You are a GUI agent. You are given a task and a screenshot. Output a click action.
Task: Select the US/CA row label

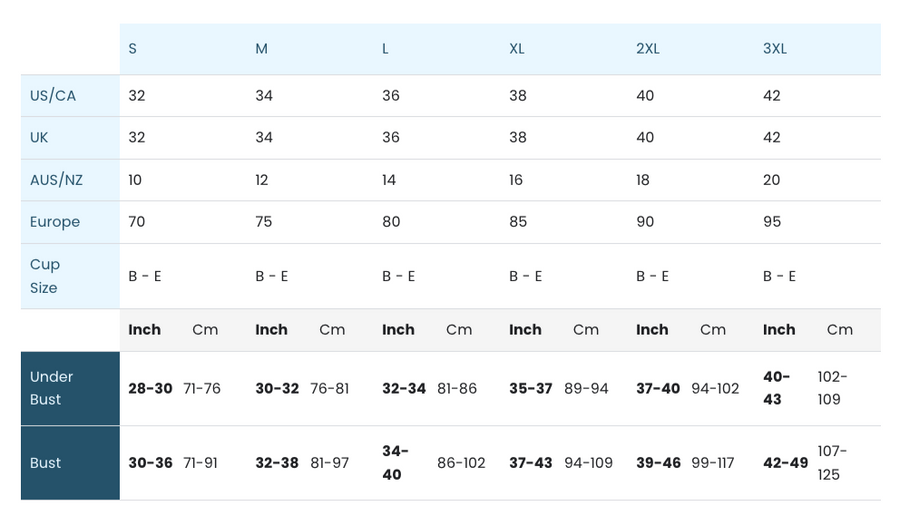tap(53, 96)
